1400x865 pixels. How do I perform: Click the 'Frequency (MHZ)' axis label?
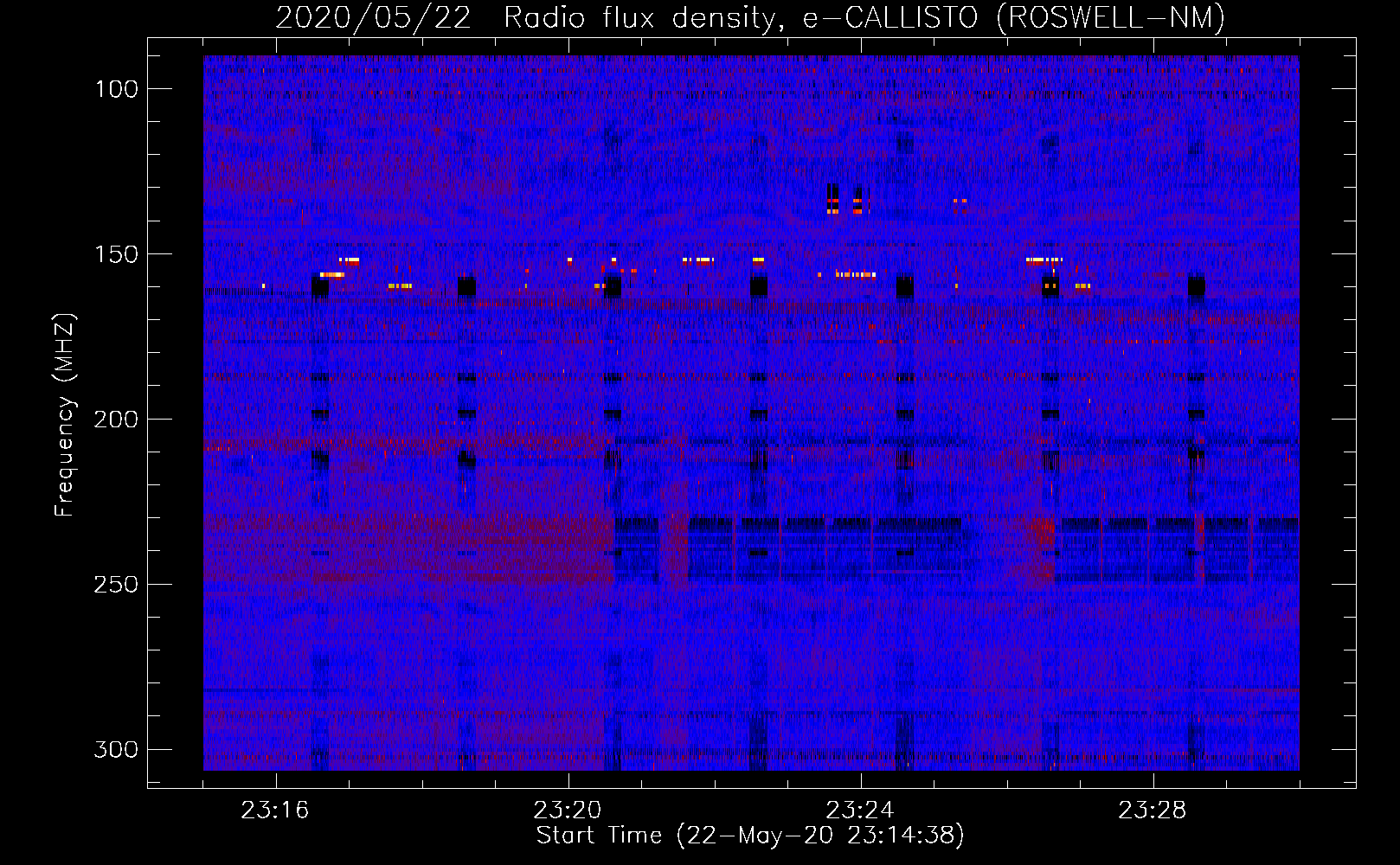pos(65,415)
